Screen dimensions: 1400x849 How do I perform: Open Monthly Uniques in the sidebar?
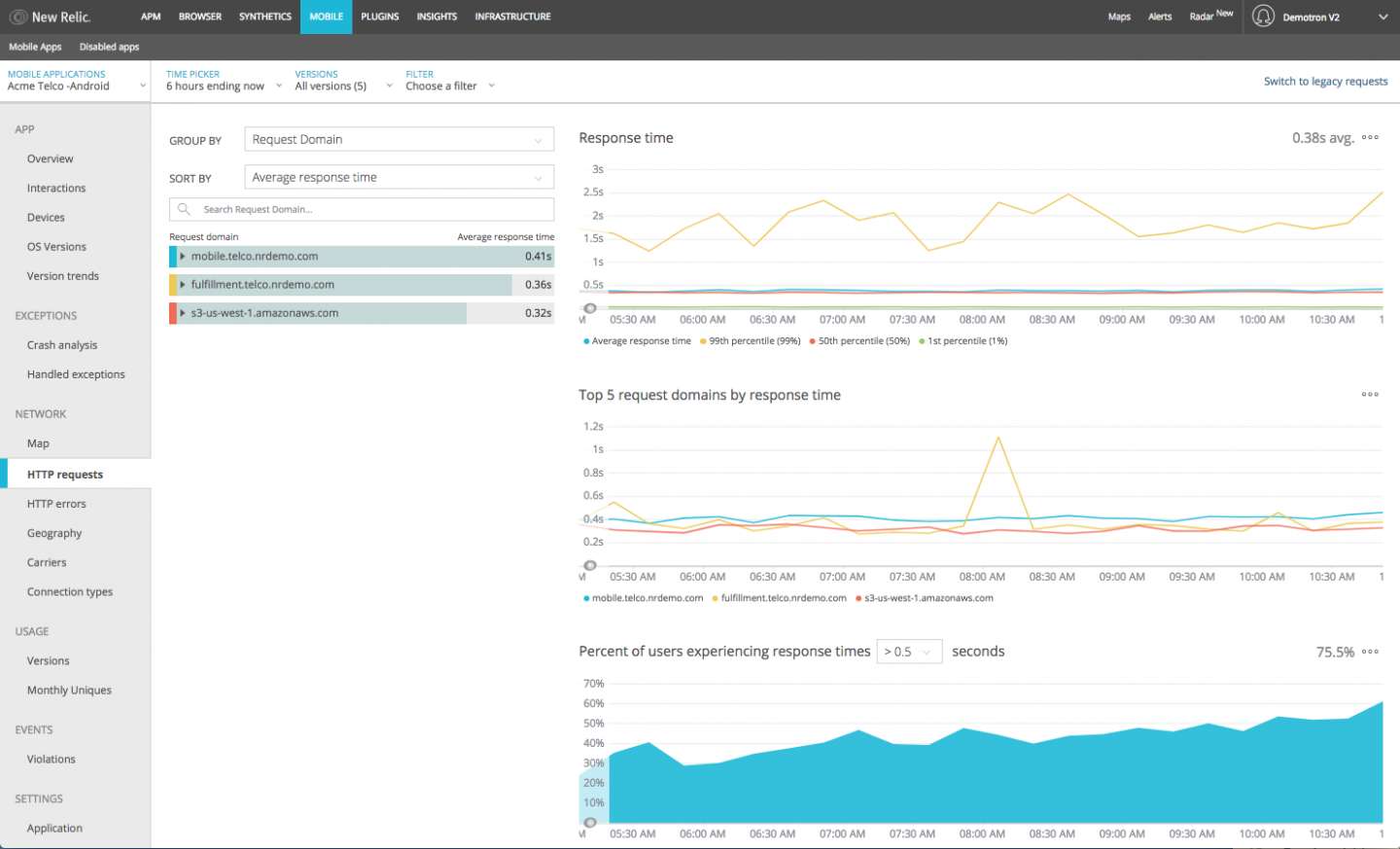pyautogui.click(x=69, y=690)
